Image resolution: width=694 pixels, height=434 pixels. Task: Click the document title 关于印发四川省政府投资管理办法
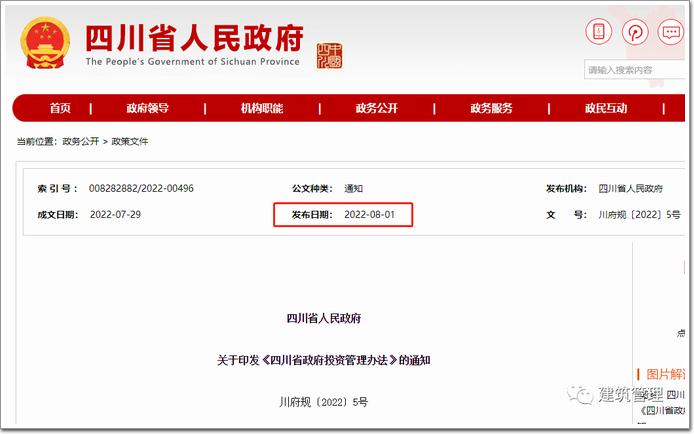click(x=324, y=360)
